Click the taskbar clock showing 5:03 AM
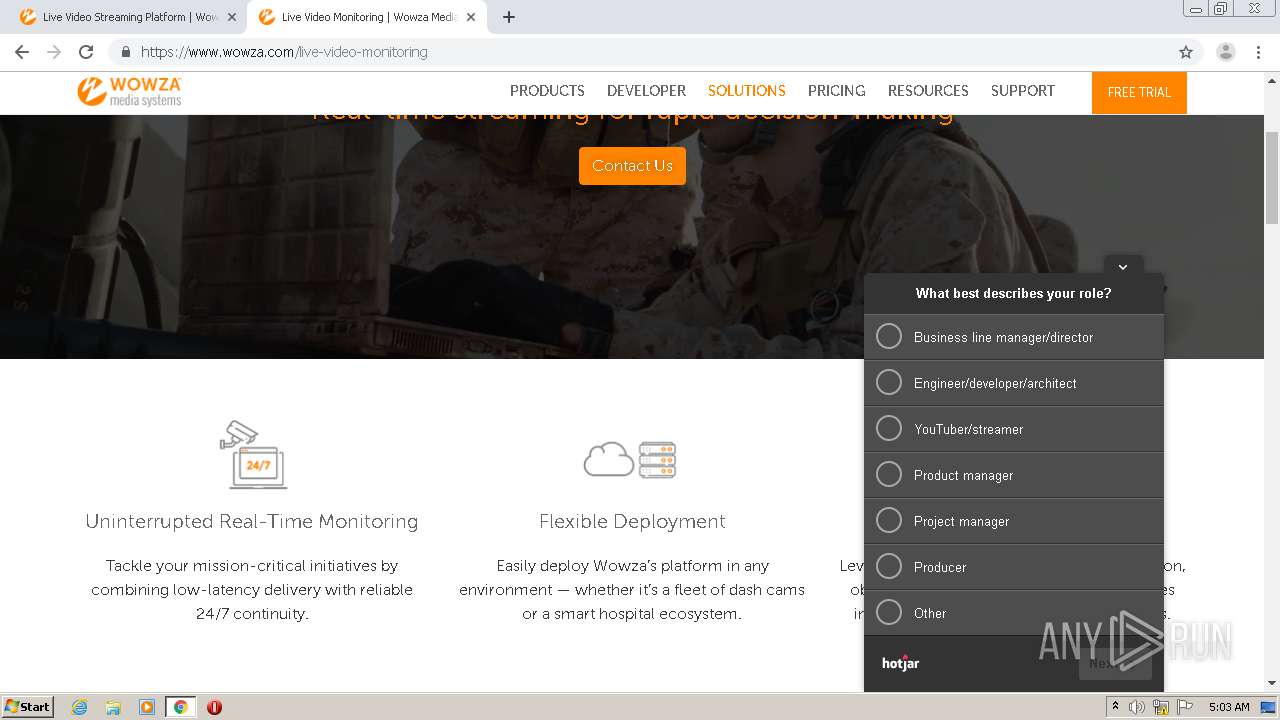Screen dimensions: 1280x720 (x=1228, y=707)
